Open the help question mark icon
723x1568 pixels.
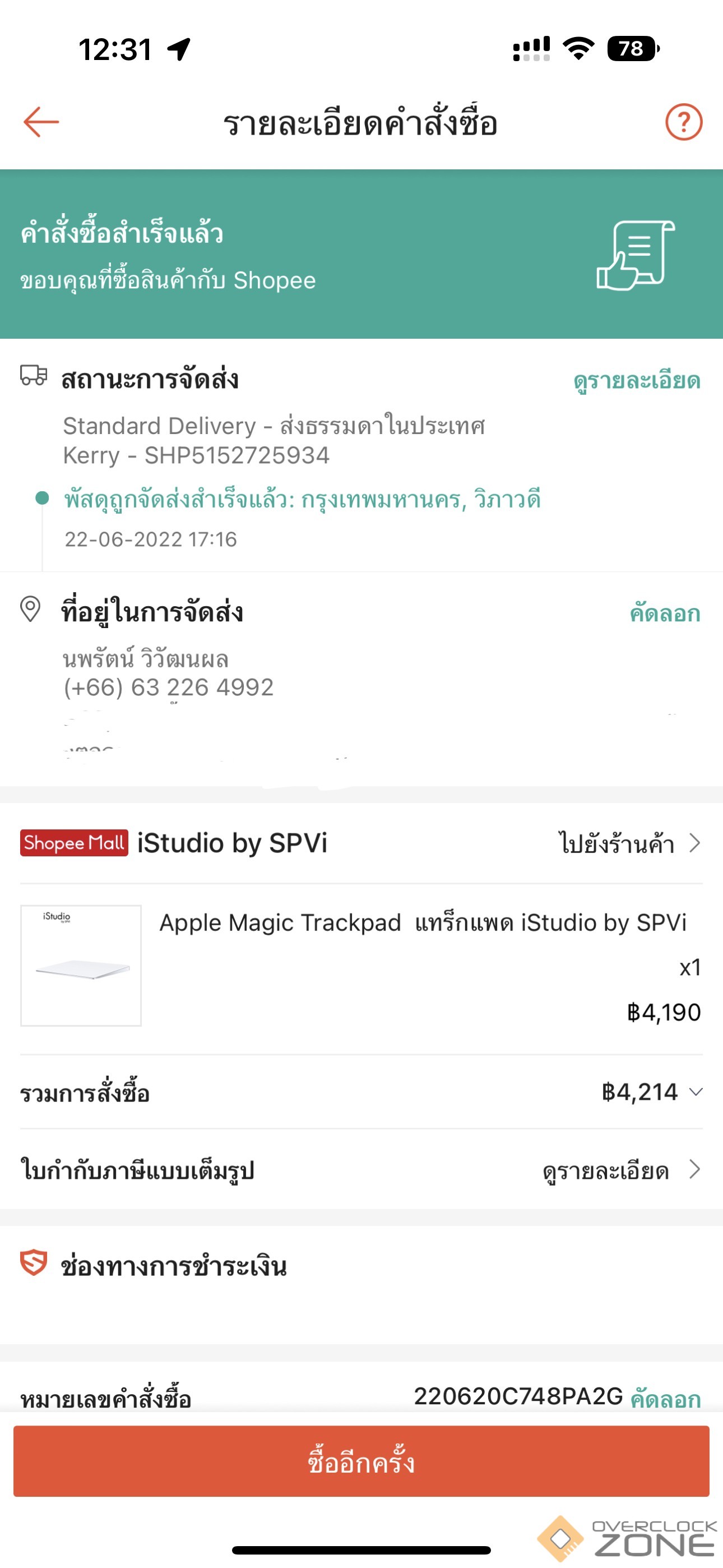click(x=683, y=122)
